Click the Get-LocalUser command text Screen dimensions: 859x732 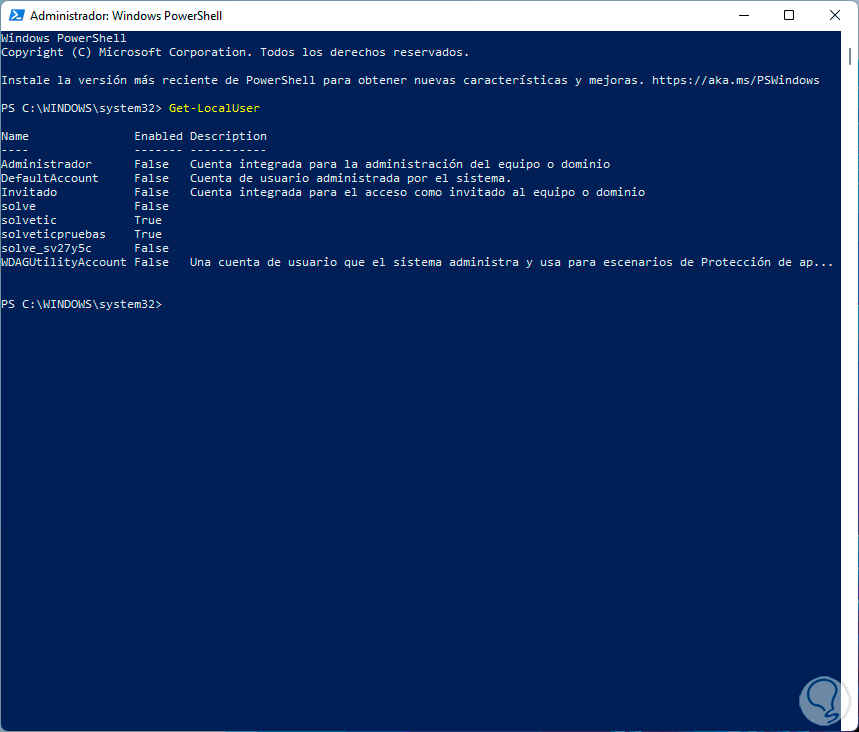(214, 108)
